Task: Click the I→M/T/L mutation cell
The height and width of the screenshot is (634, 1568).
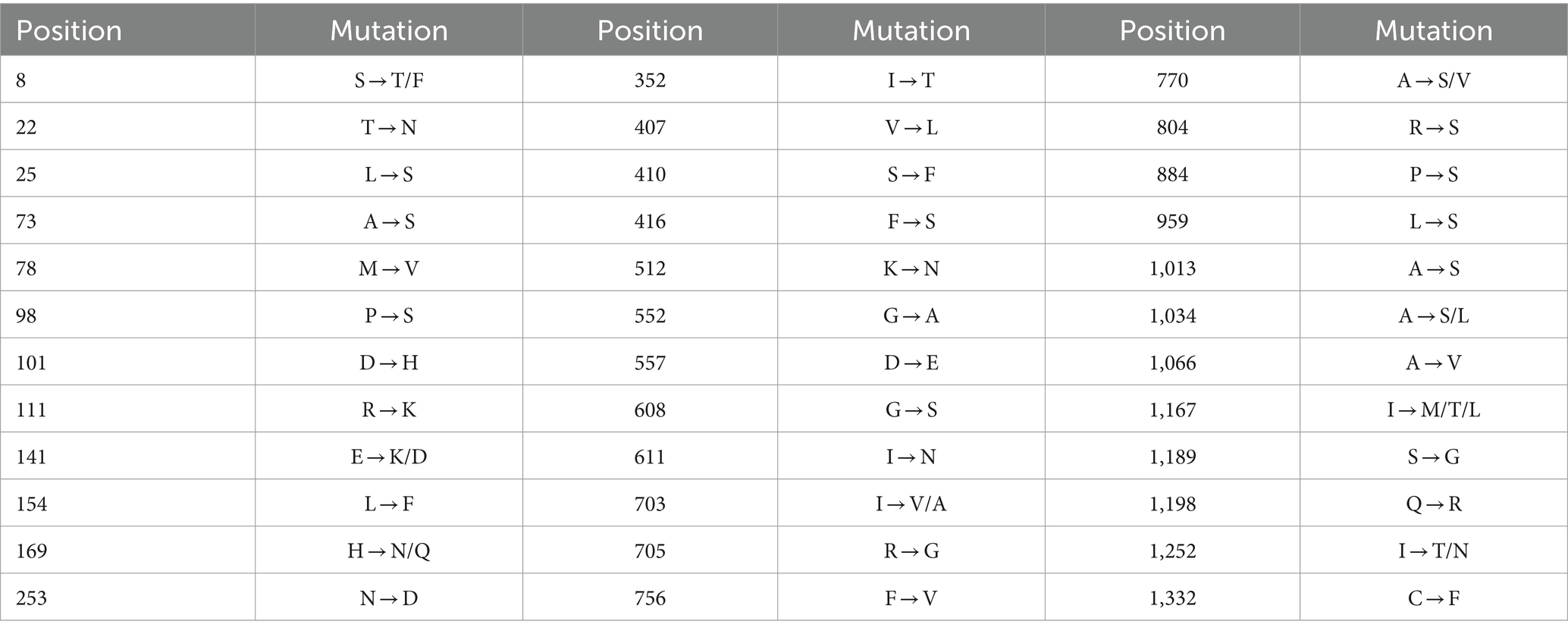Action: pyautogui.click(x=1433, y=410)
